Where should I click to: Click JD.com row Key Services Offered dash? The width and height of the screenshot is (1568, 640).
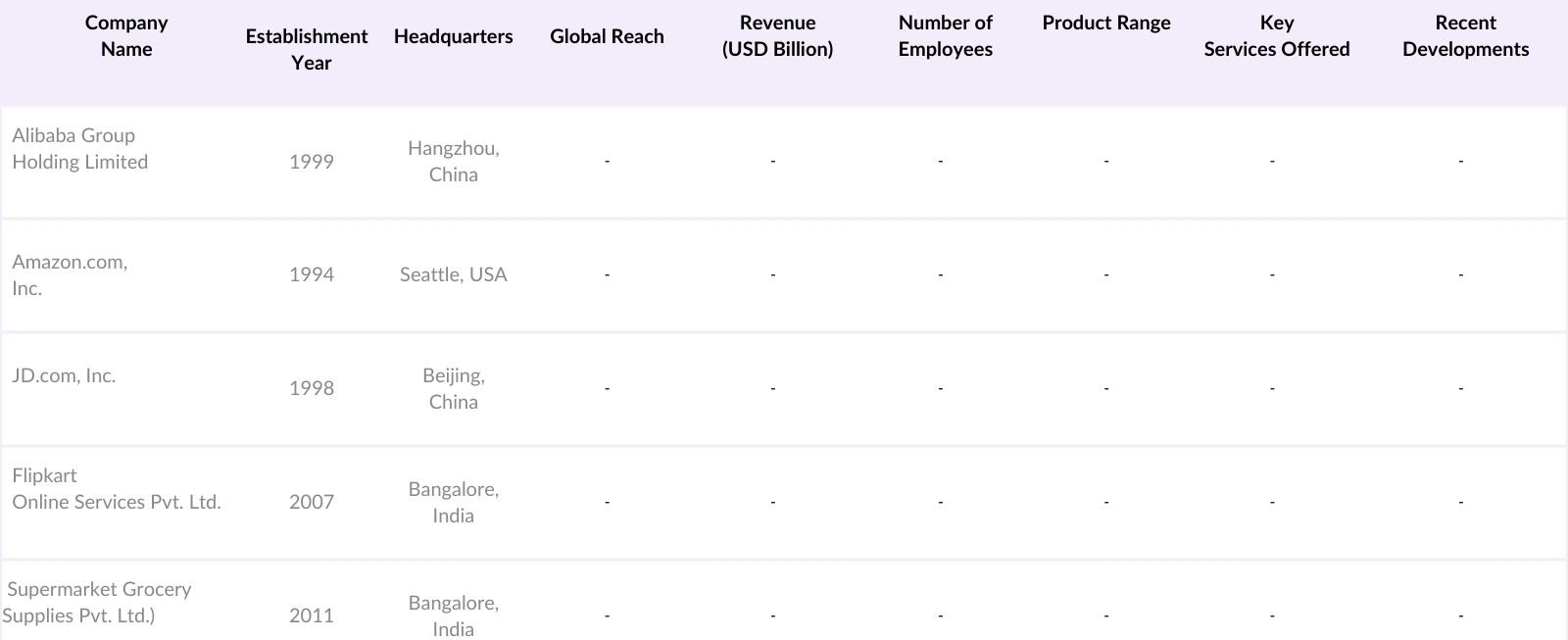[1272, 389]
